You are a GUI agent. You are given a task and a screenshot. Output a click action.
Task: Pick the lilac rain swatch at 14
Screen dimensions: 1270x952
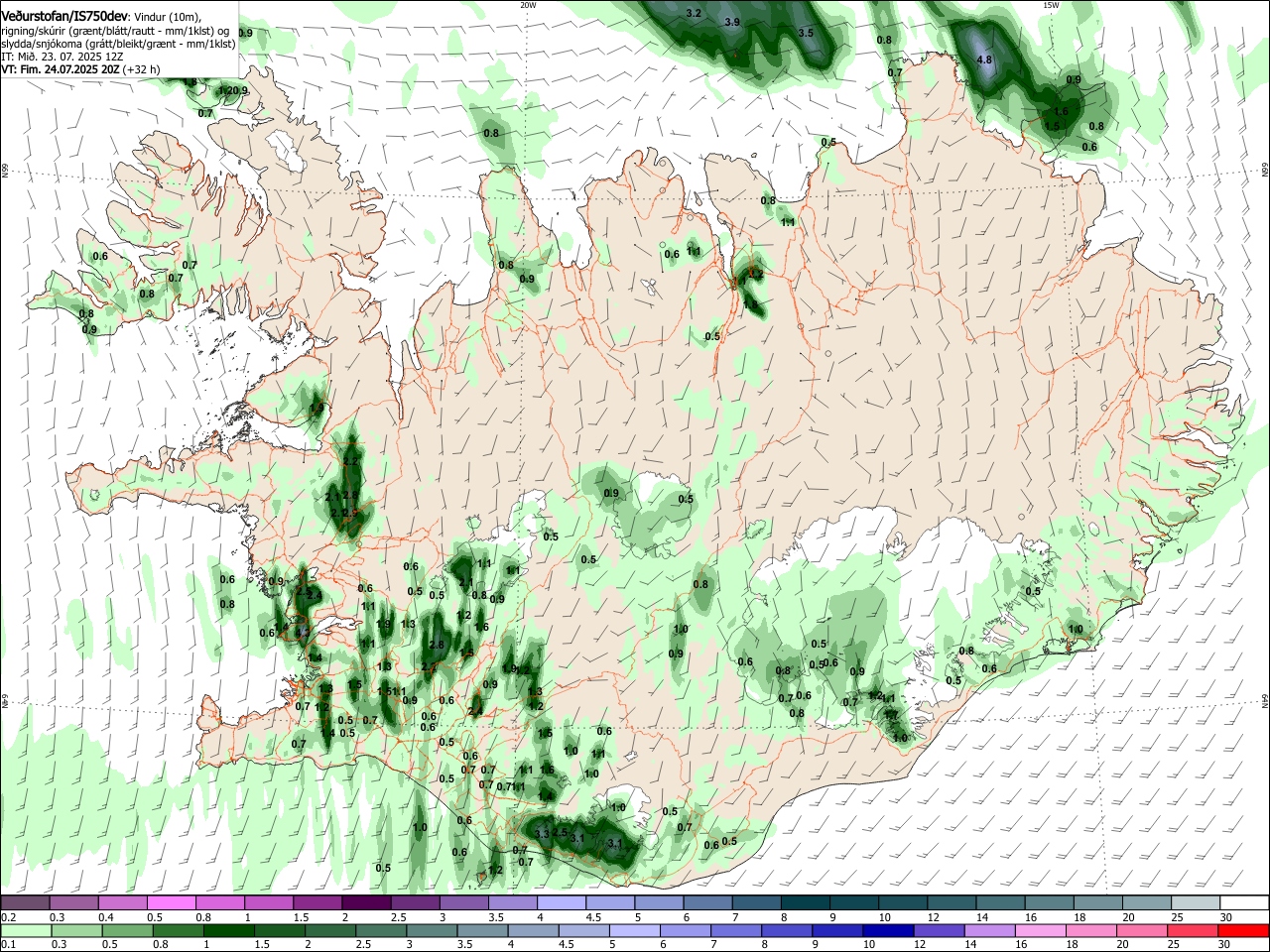(x=988, y=931)
